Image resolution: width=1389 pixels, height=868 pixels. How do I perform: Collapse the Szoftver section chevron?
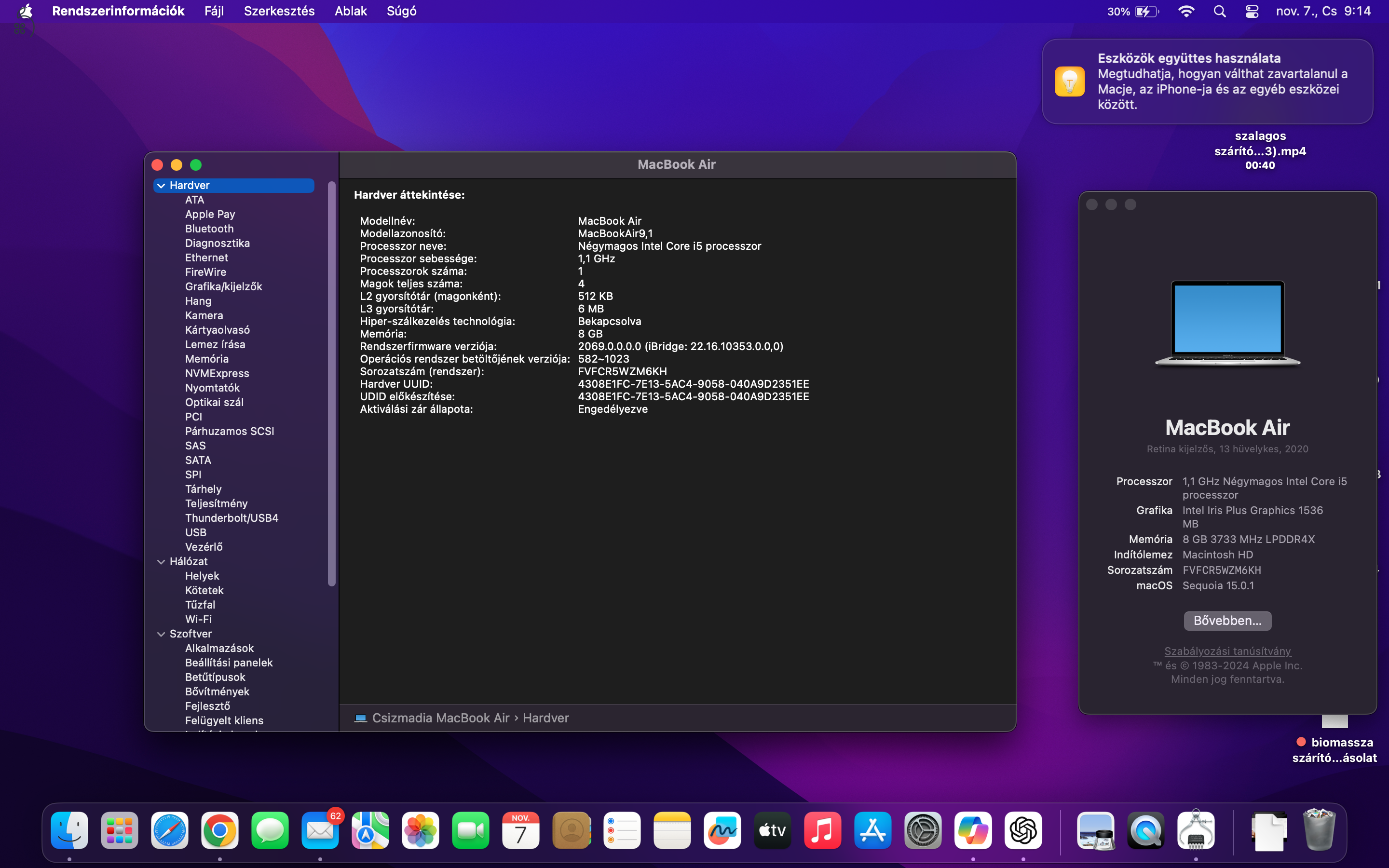[x=161, y=634]
